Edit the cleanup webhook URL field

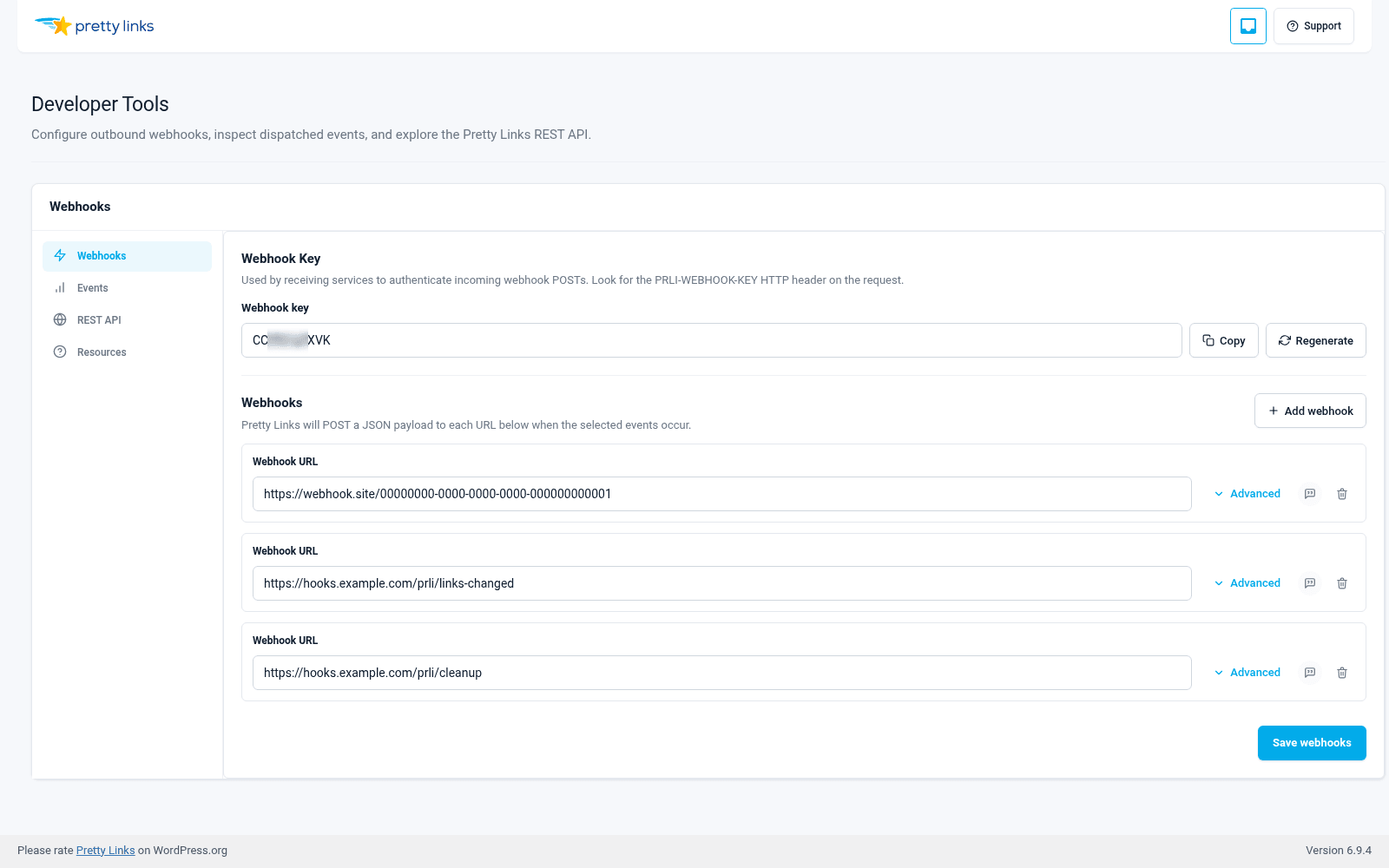[721, 673]
